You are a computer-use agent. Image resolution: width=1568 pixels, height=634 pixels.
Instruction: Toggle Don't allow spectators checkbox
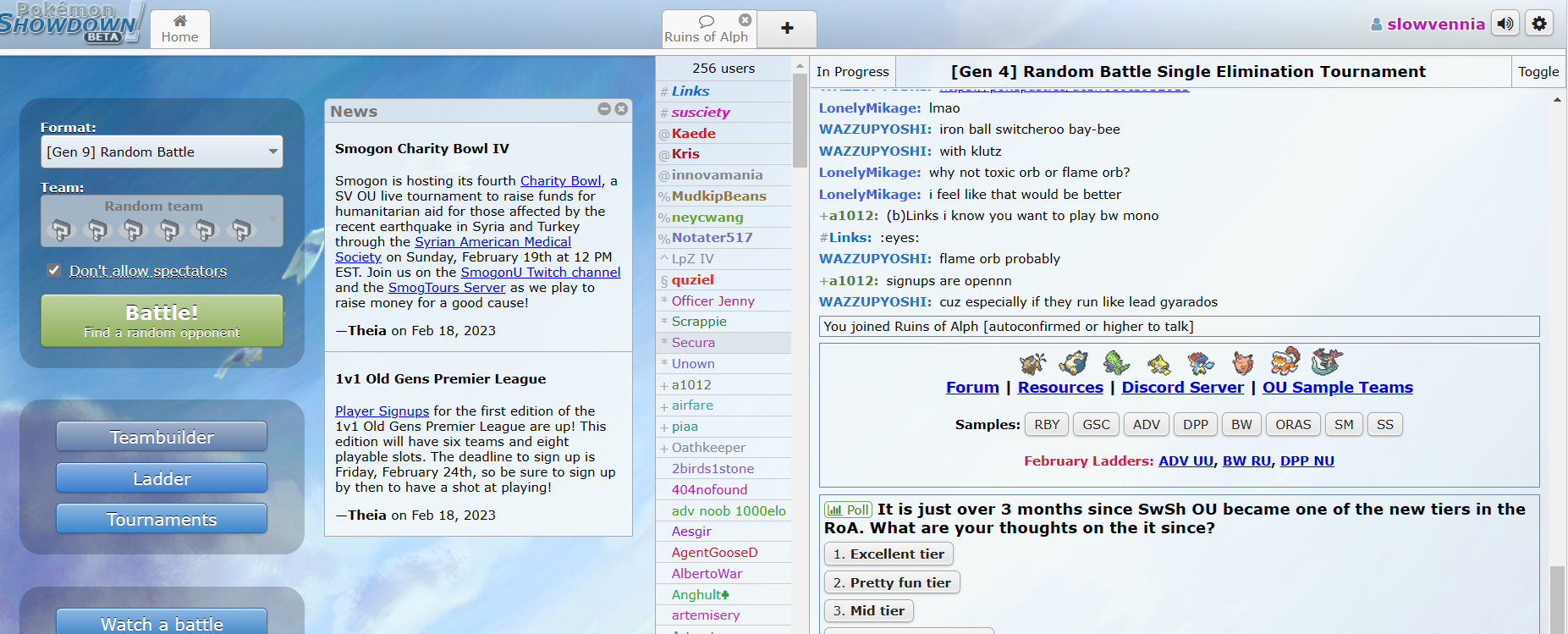click(x=54, y=270)
